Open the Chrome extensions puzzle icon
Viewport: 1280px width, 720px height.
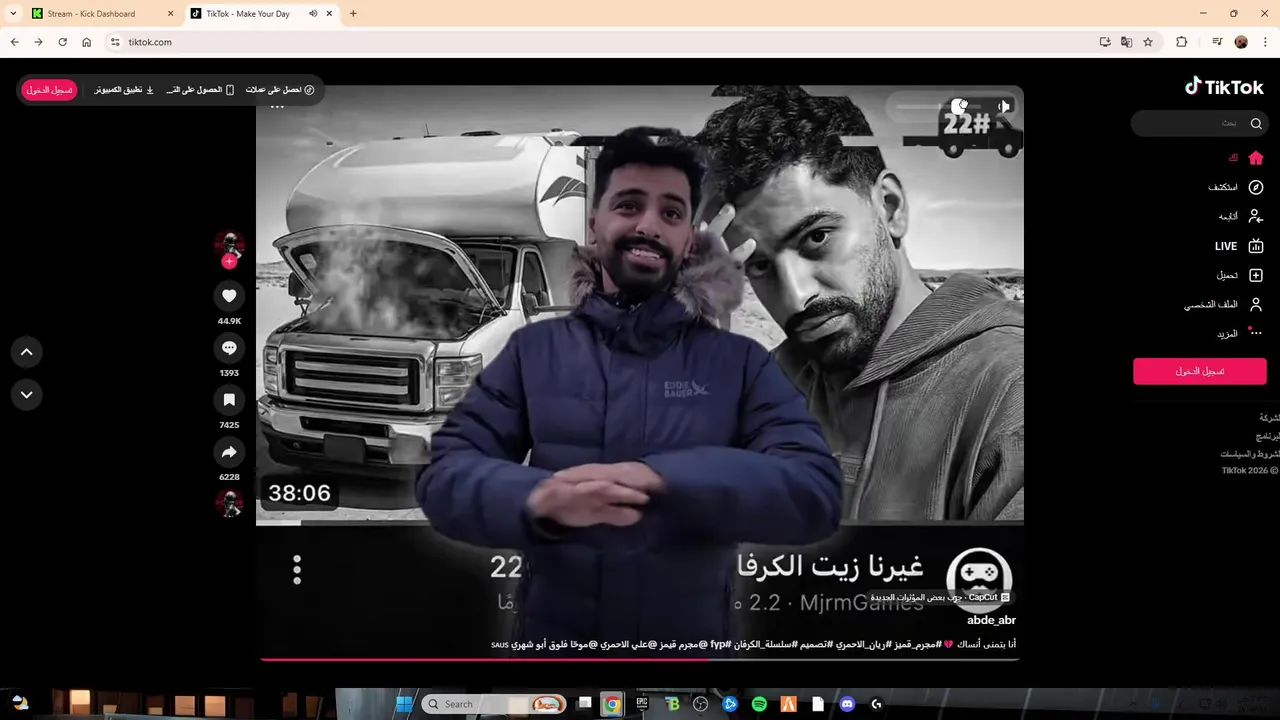(x=1182, y=42)
